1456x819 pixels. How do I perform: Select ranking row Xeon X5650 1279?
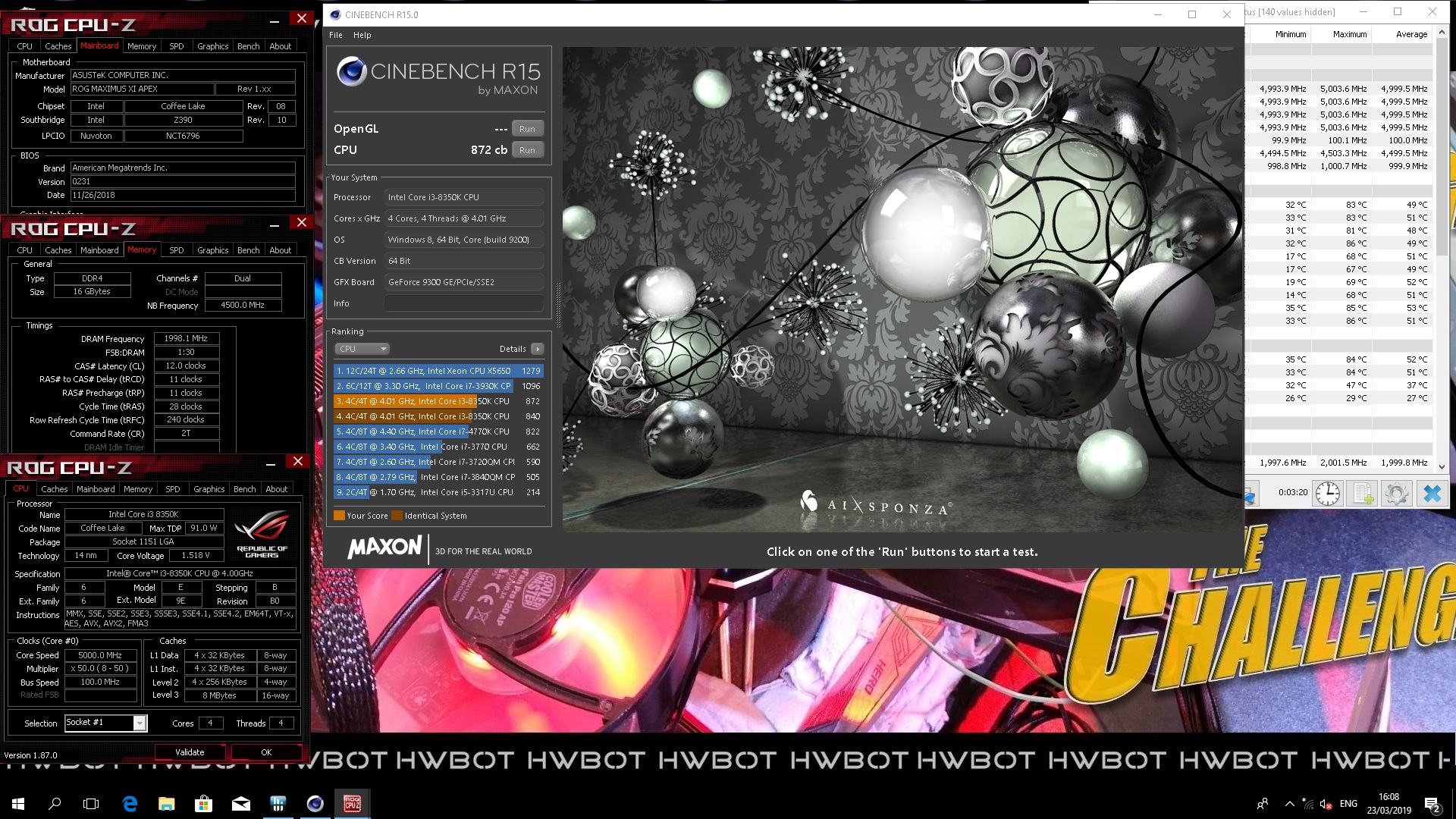click(438, 371)
